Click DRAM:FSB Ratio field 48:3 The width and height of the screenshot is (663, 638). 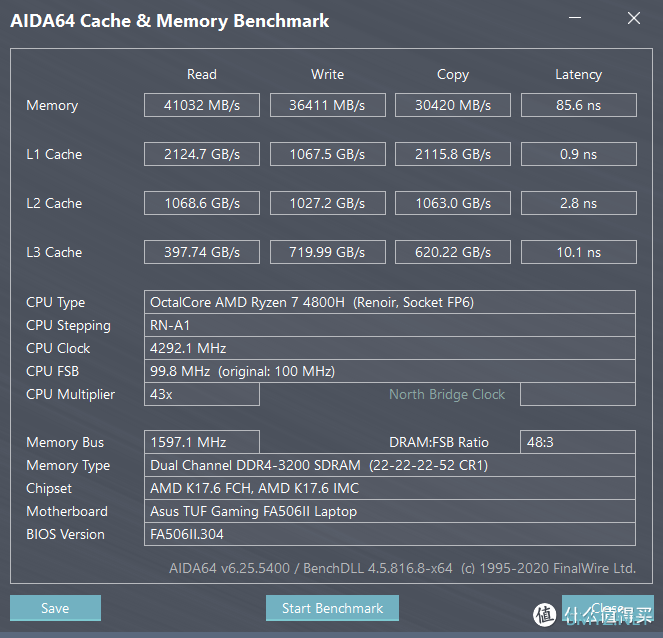tap(578, 442)
